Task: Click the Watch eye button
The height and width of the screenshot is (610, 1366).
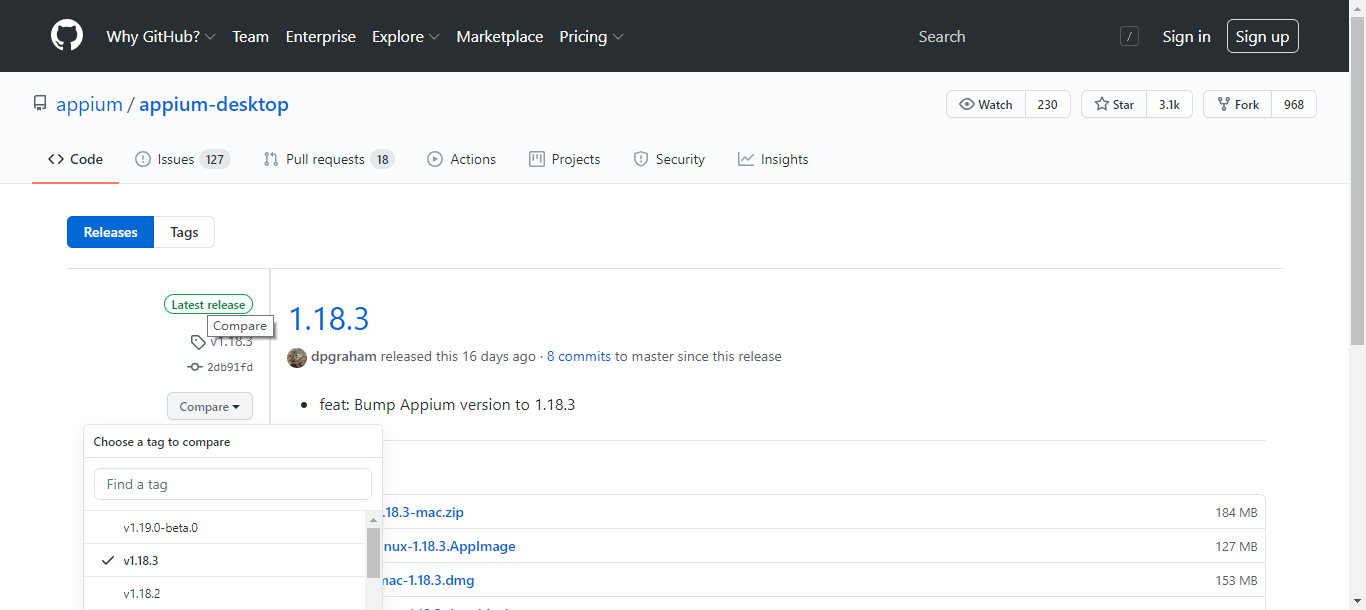Action: click(x=986, y=105)
